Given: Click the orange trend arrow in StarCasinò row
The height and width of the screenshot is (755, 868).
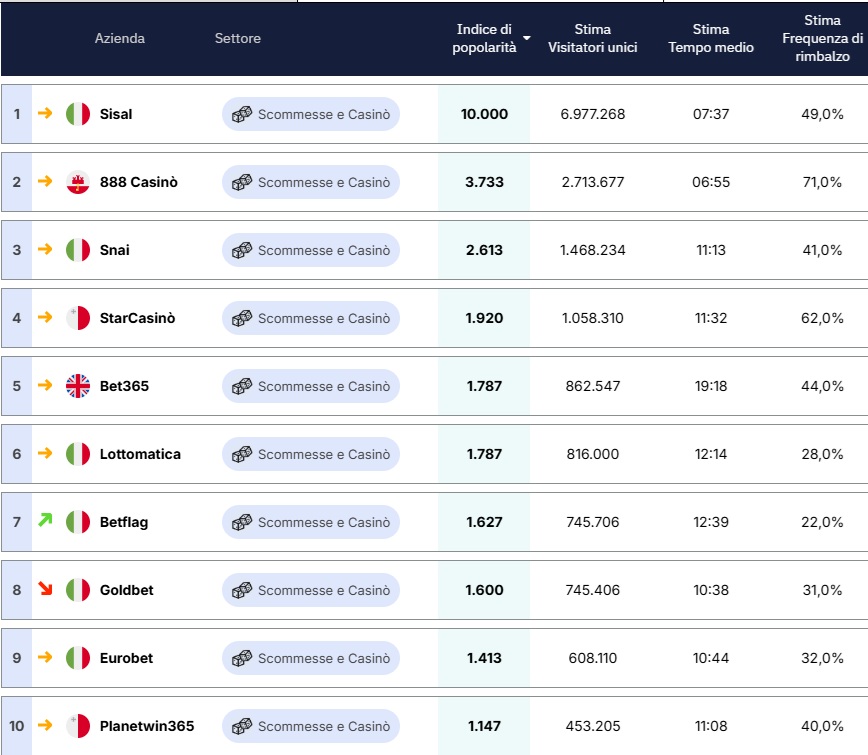Looking at the screenshot, I should click(x=45, y=317).
